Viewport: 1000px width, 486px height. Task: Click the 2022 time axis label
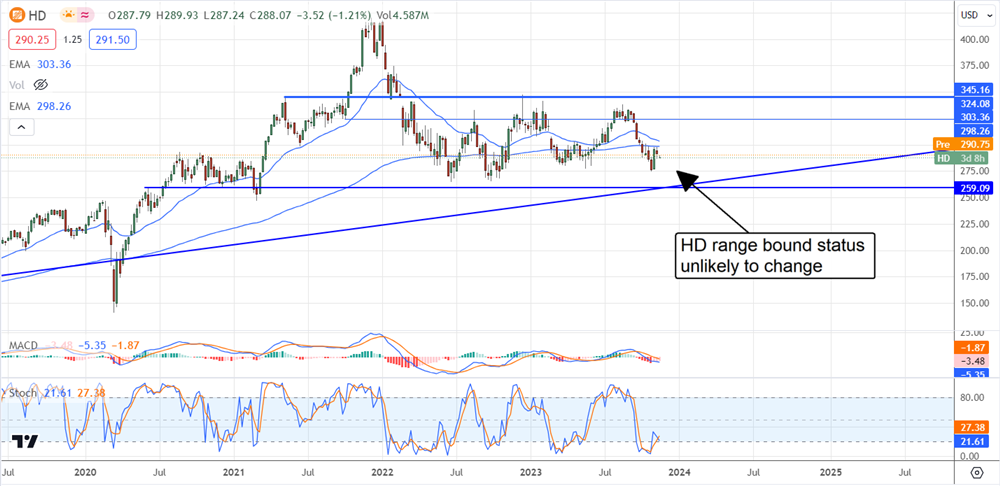pos(382,473)
